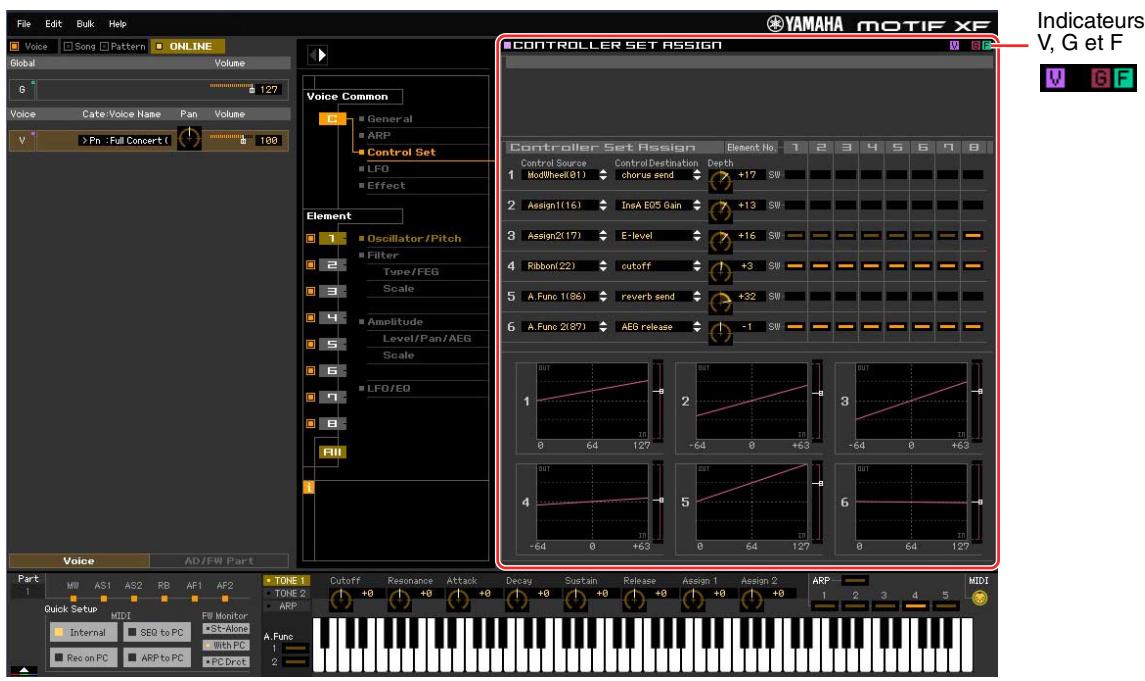Select Element 3 button

332,291
